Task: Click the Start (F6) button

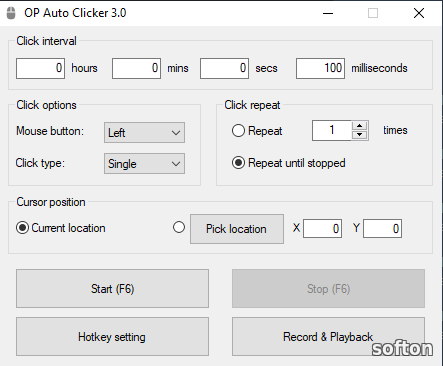Action: pos(112,289)
